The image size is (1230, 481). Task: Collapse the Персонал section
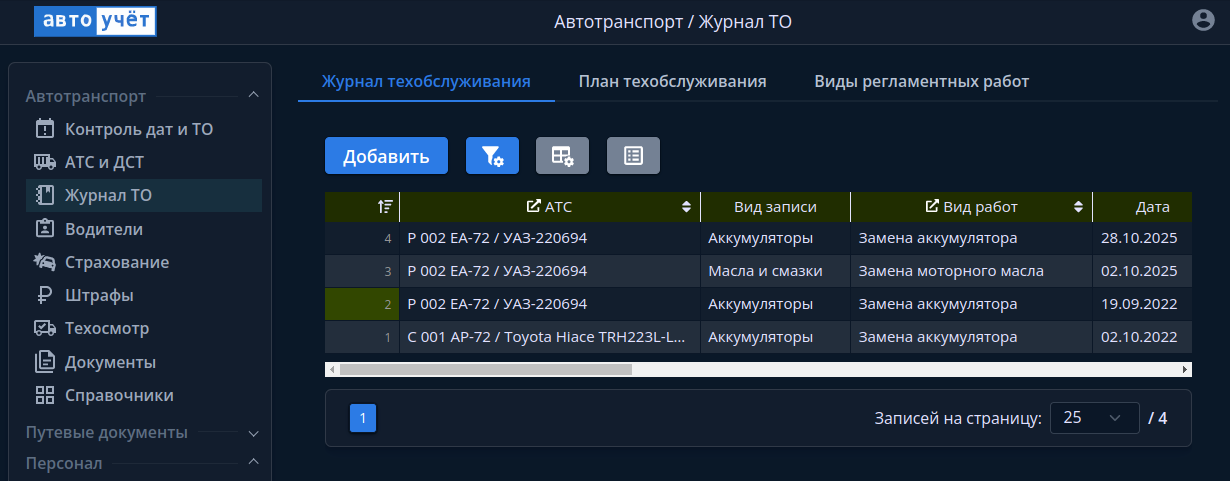tap(253, 462)
